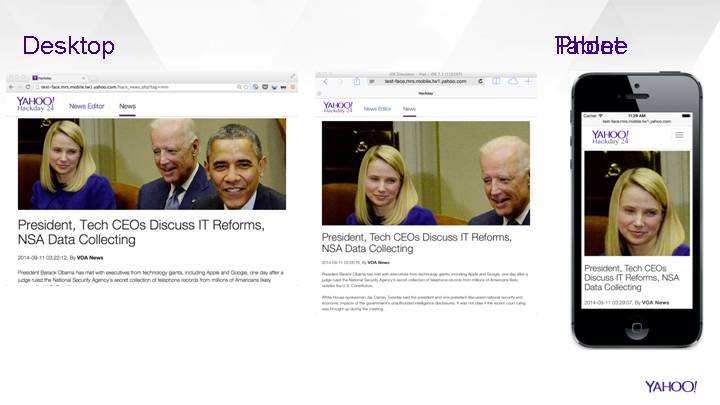The image size is (720, 405).
Task: Tap the iCloud tabs icon on tablet
Action: tap(512, 81)
